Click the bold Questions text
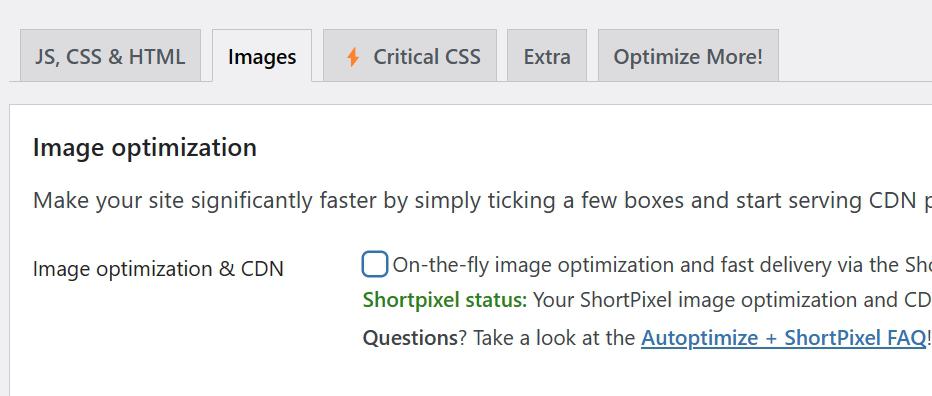This screenshot has width=932, height=396. 410,338
